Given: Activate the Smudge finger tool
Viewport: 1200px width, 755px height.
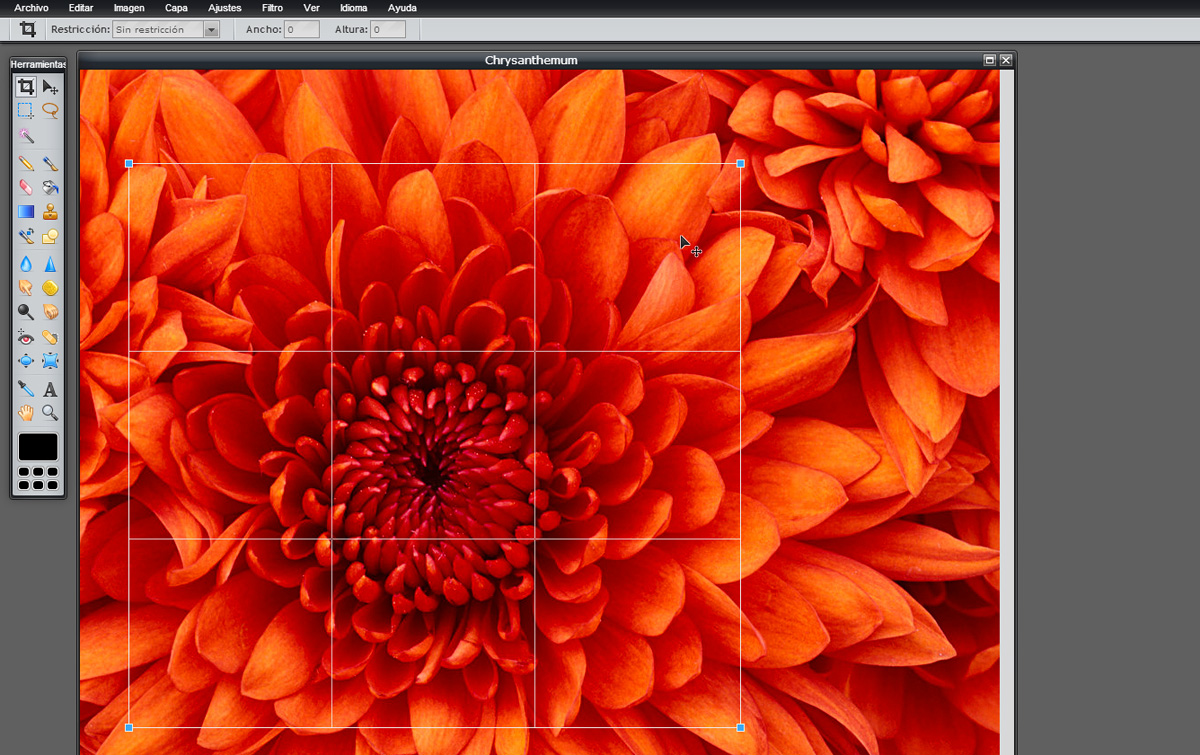Looking at the screenshot, I should [26, 288].
